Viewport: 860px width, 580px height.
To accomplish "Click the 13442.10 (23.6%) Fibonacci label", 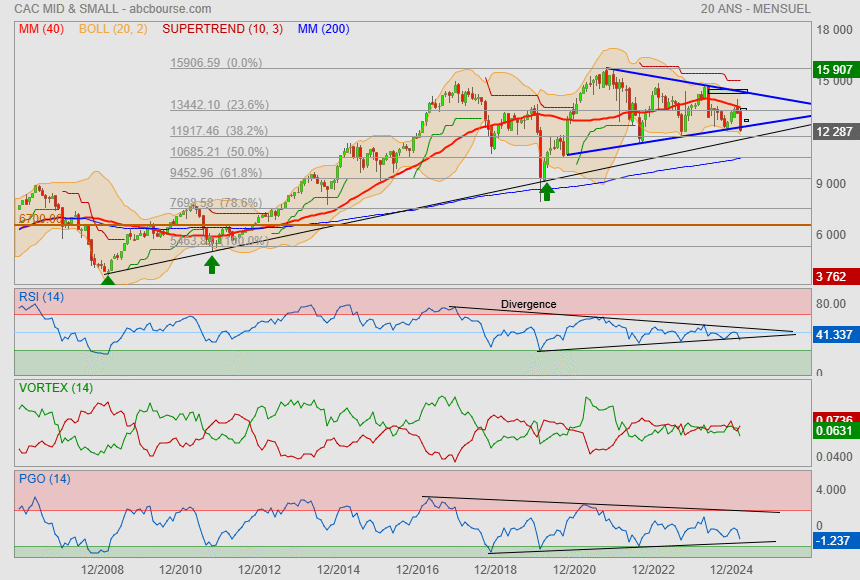I will [219, 105].
